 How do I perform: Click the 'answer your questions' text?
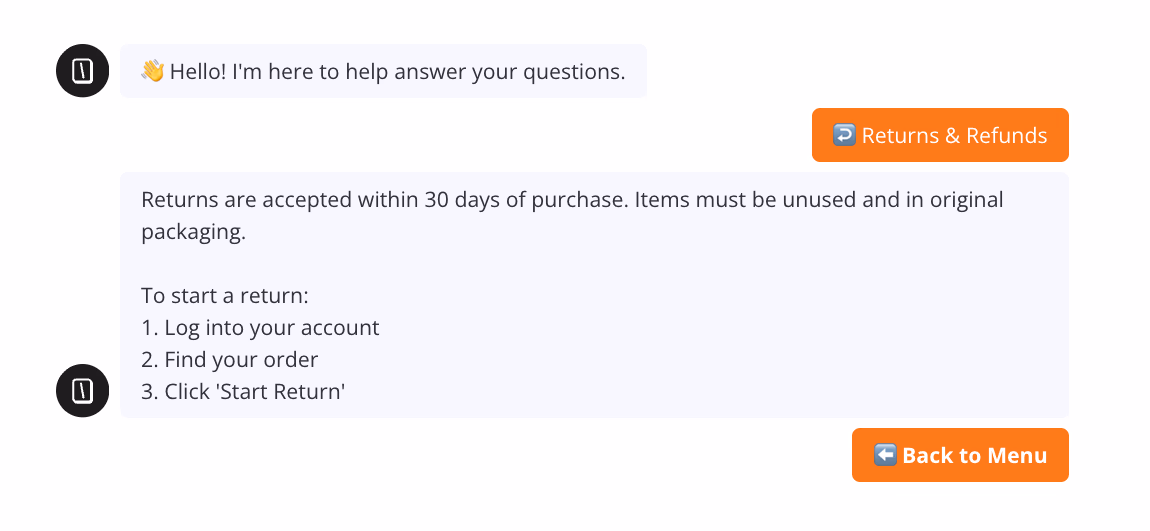523,72
